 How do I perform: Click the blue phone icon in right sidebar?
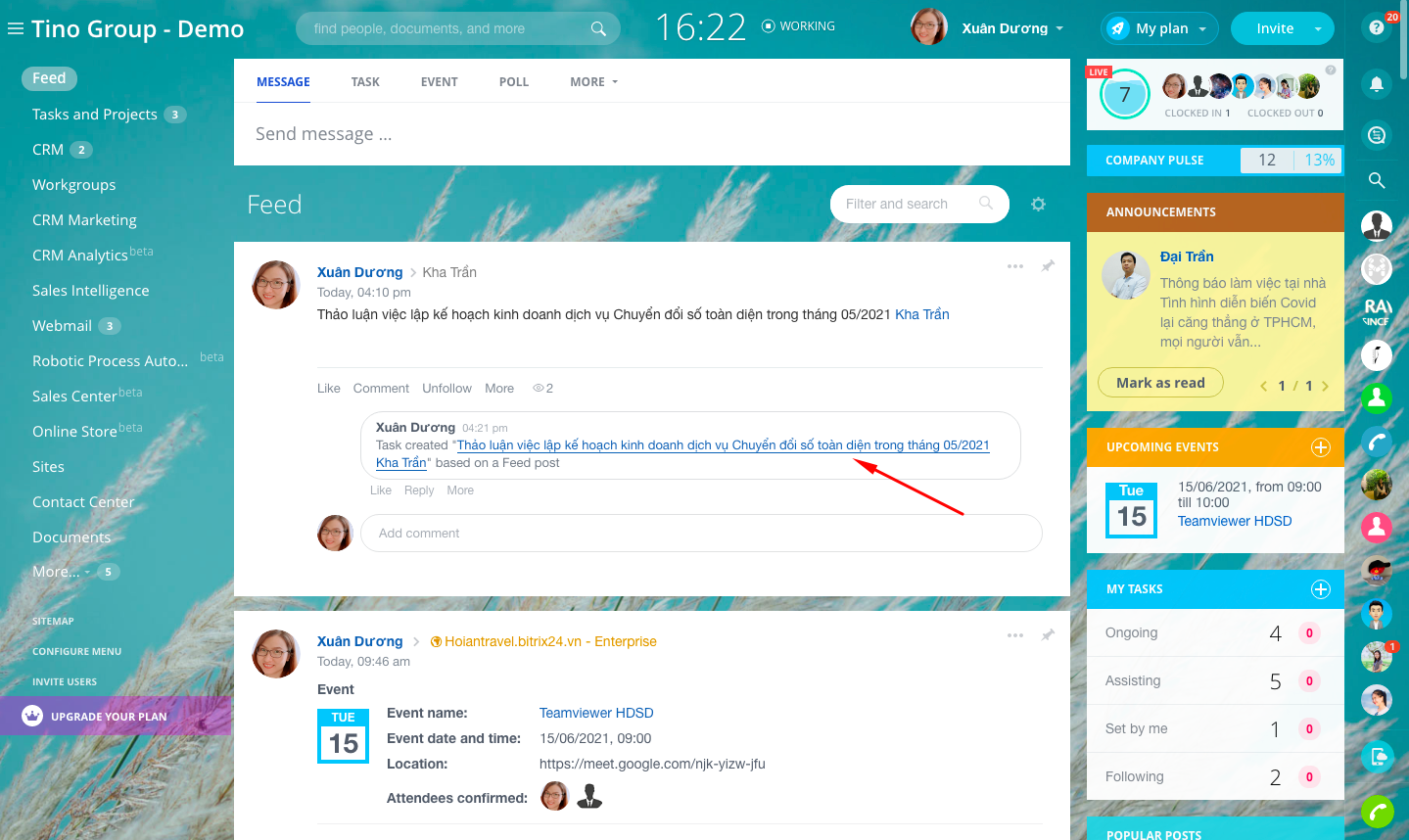tap(1377, 443)
